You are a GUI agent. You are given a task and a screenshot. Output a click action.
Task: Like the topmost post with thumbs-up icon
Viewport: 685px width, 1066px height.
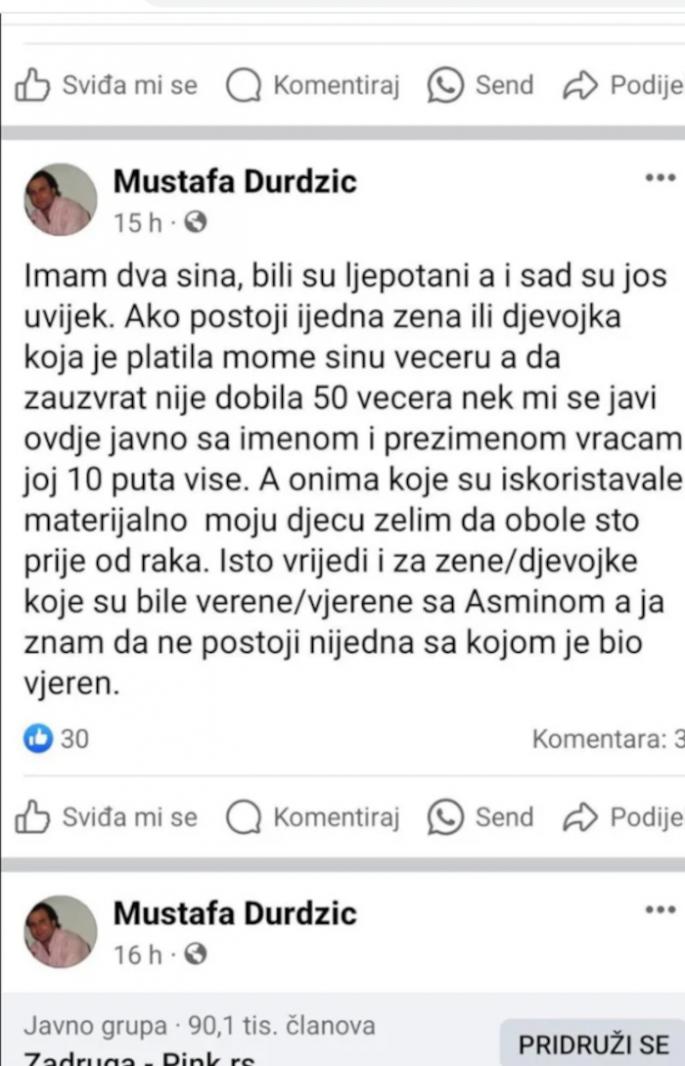pyautogui.click(x=33, y=86)
